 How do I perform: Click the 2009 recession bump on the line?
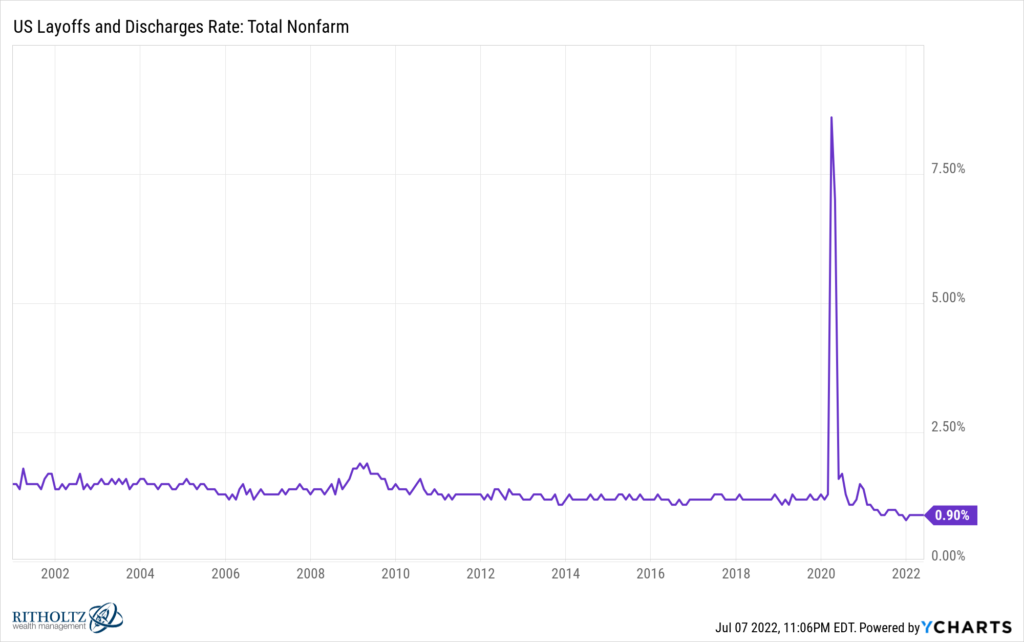(361, 464)
